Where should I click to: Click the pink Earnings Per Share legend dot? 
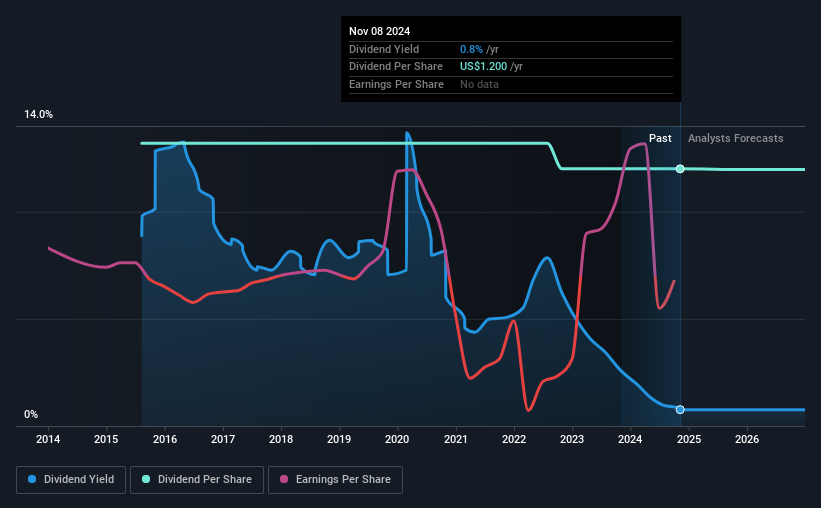point(284,479)
